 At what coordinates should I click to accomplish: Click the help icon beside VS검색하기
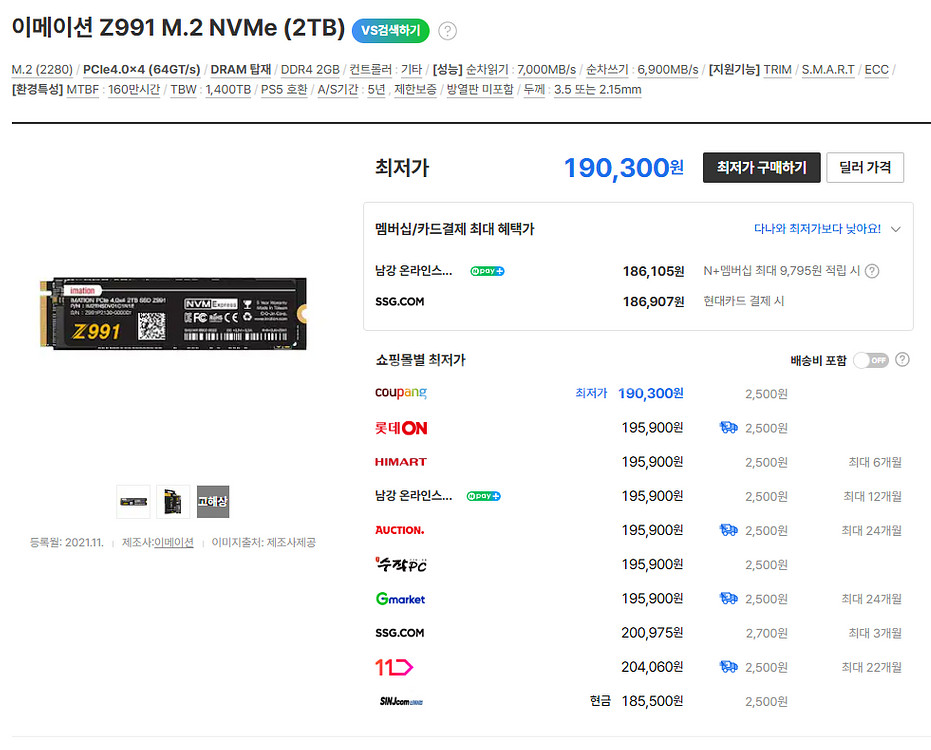coord(448,31)
